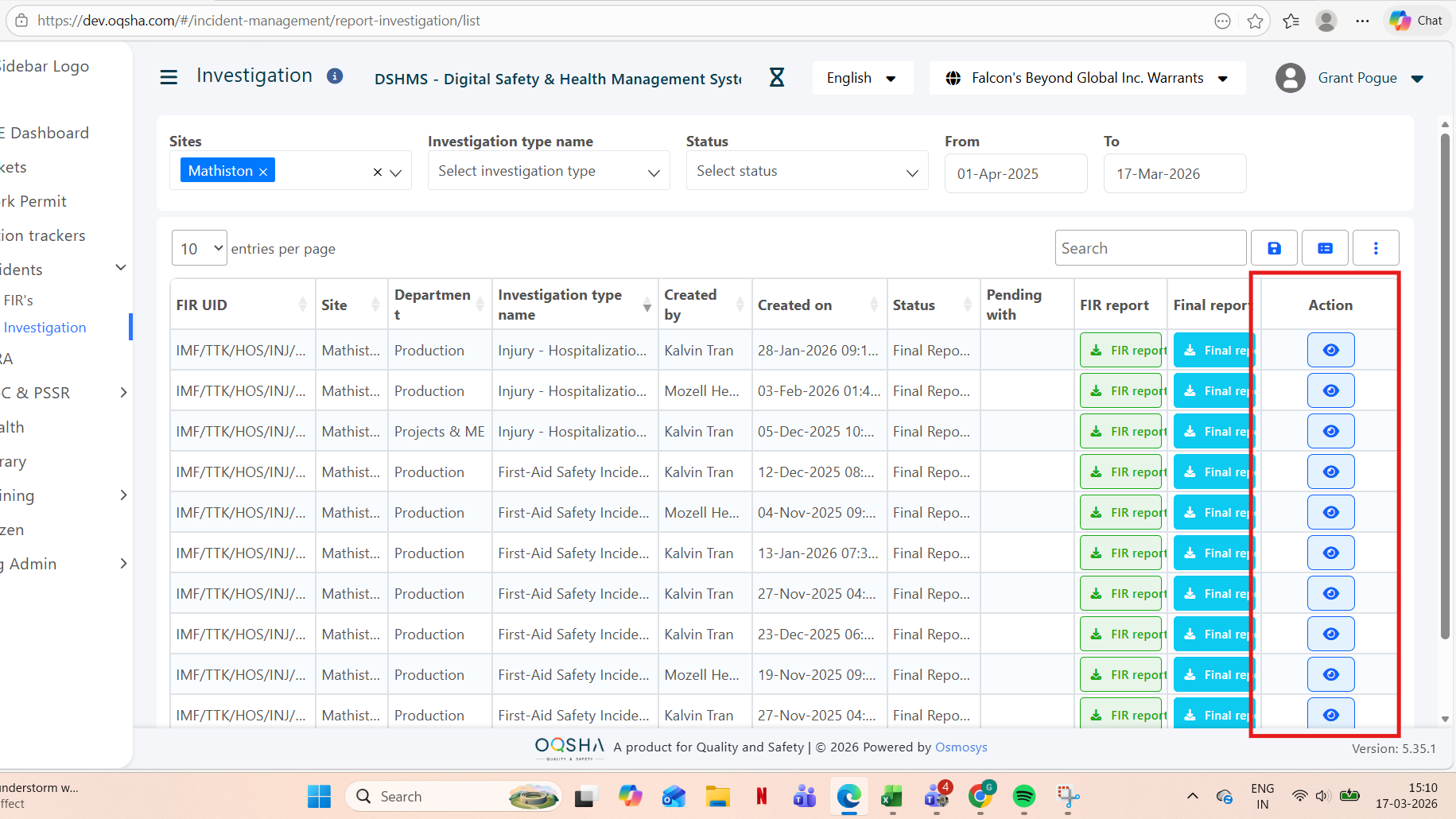Image resolution: width=1456 pixels, height=819 pixels.
Task: Click the column view card icon
Action: pyautogui.click(x=1325, y=248)
